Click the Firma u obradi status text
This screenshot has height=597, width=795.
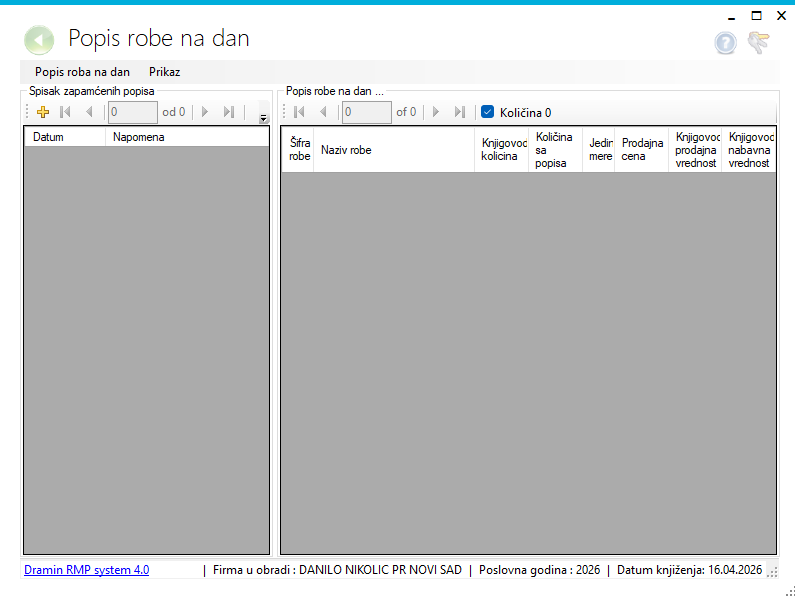337,570
